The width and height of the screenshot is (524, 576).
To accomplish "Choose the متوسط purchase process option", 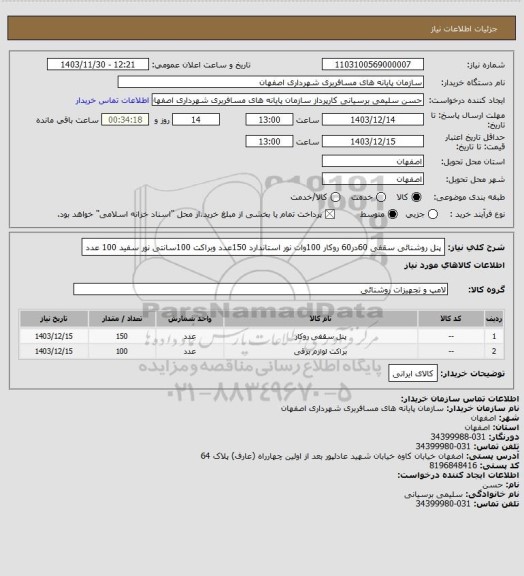I will tap(393, 214).
